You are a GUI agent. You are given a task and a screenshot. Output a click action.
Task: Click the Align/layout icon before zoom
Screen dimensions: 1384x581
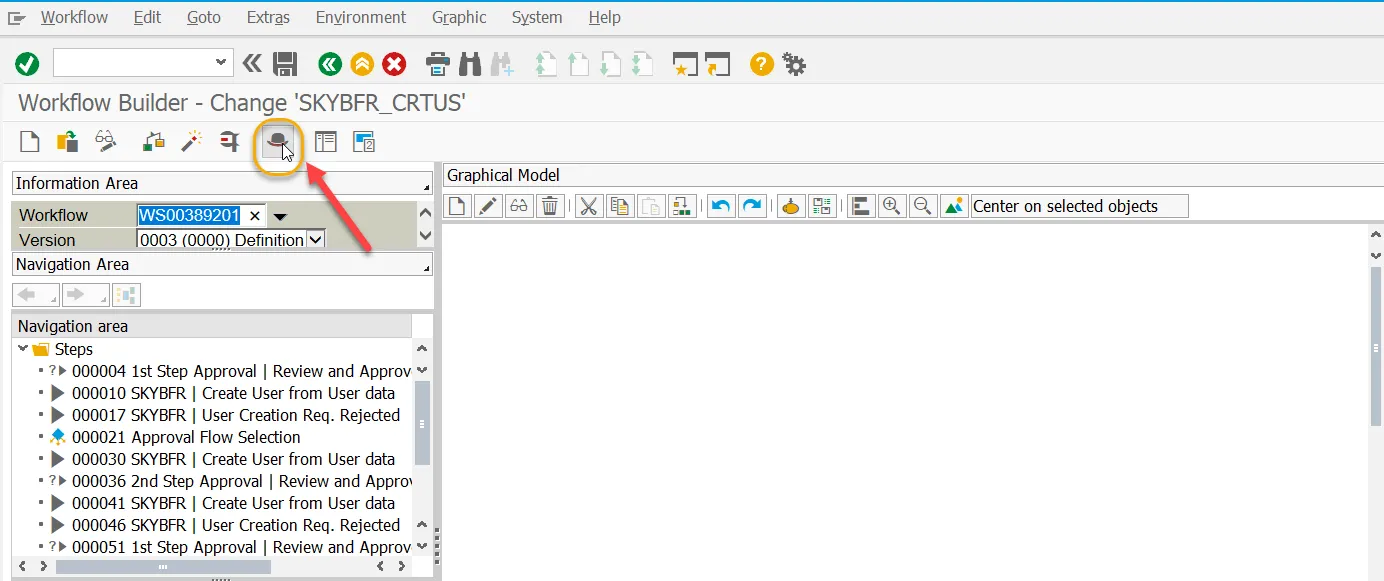coord(860,206)
